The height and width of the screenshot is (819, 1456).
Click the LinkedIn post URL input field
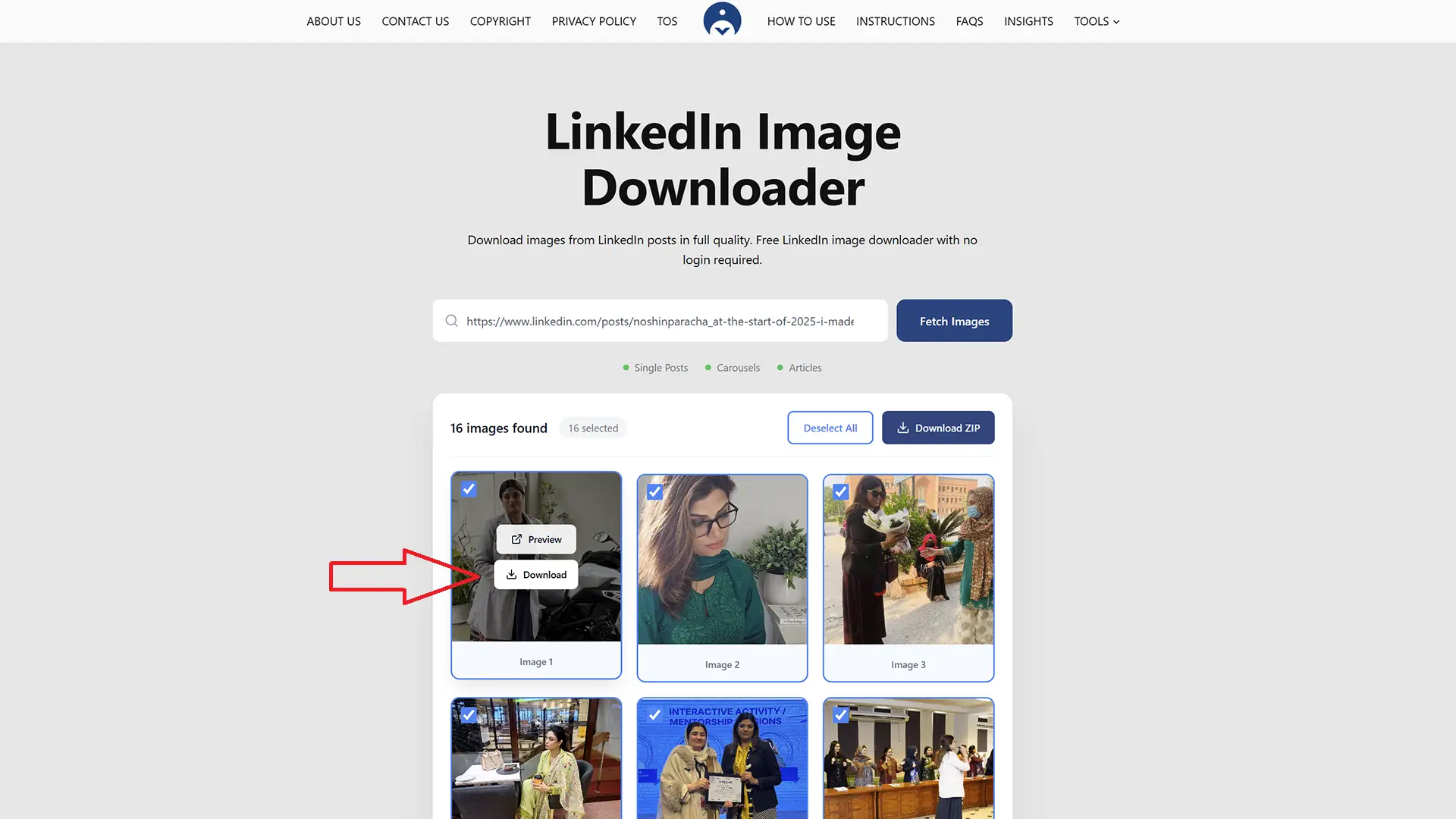660,321
